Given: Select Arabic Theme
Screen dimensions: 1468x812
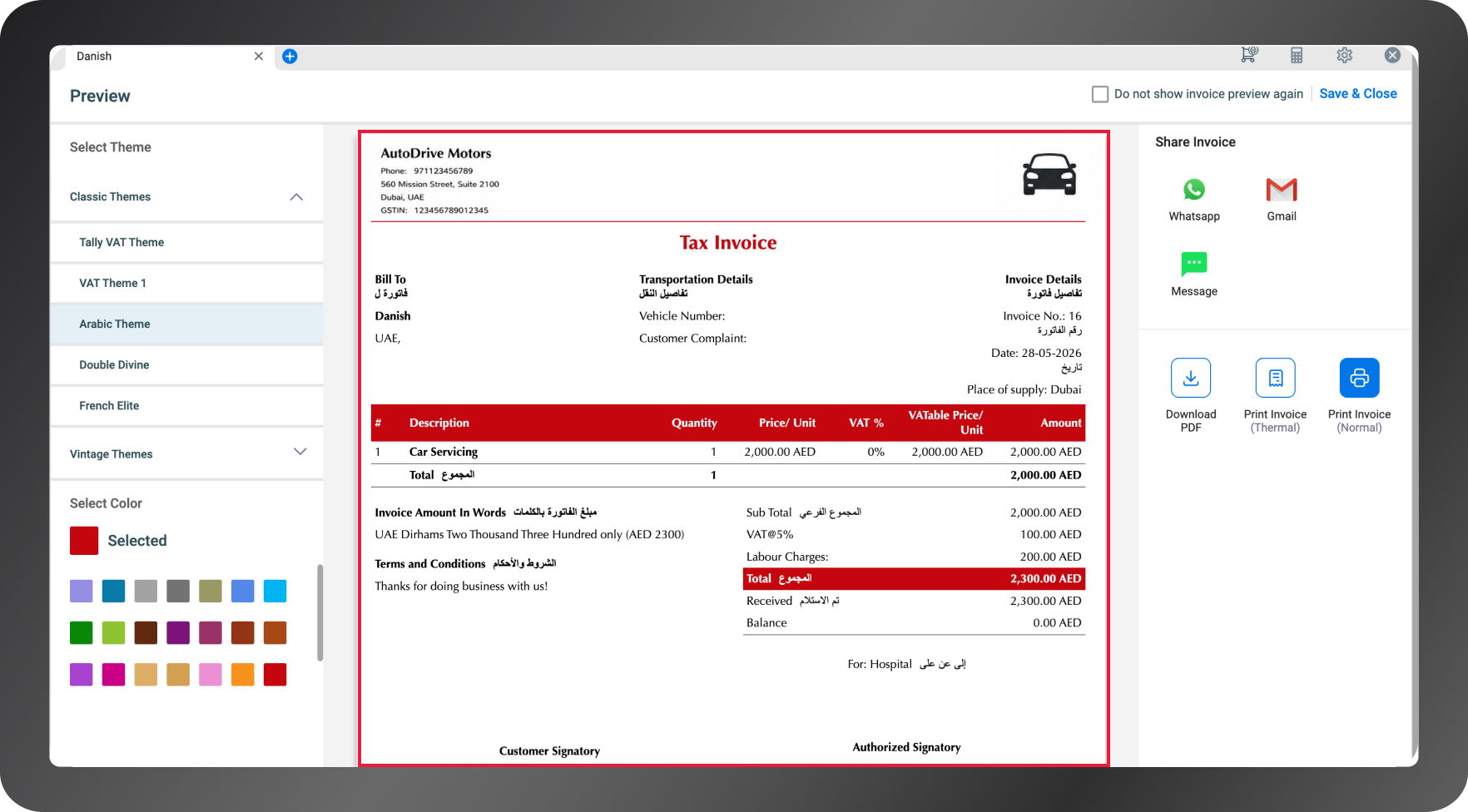Looking at the screenshot, I should click(186, 324).
